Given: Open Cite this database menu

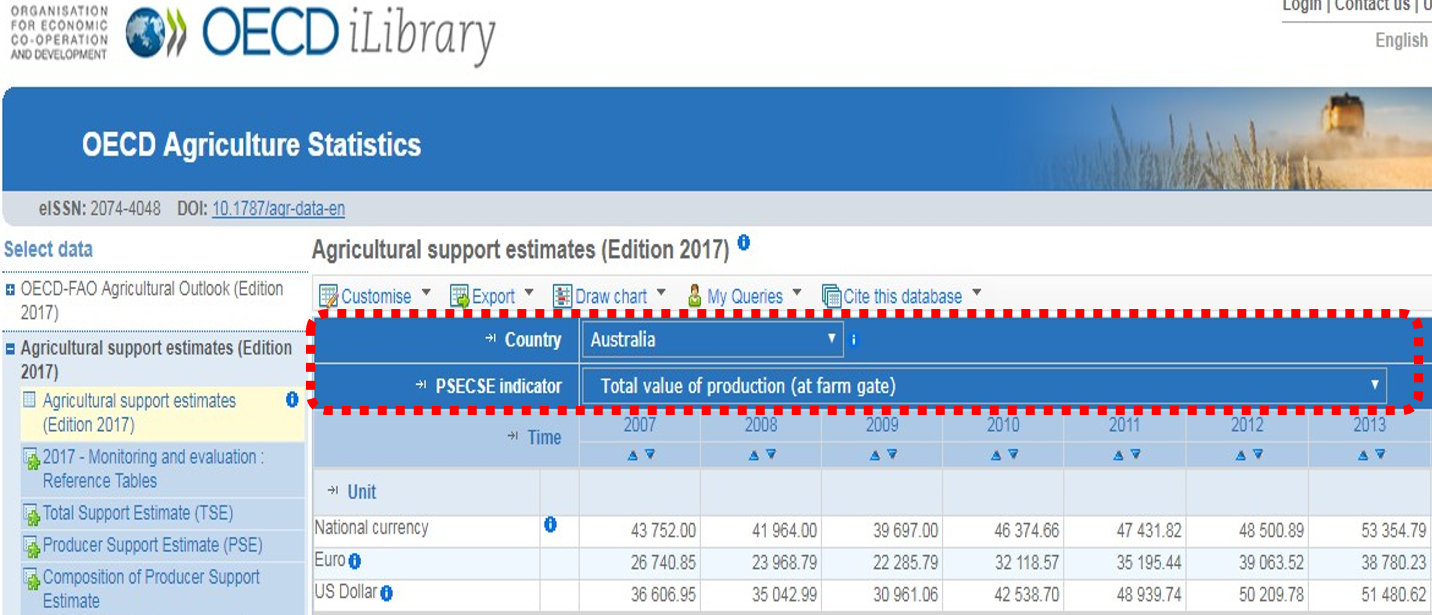Looking at the screenshot, I should point(903,297).
